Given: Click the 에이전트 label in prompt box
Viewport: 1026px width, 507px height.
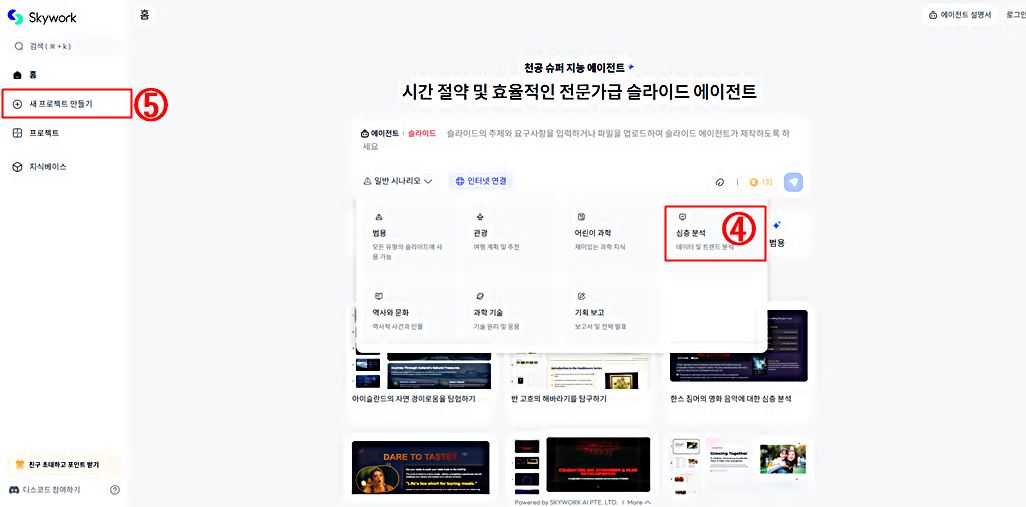Looking at the screenshot, I should pyautogui.click(x=380, y=133).
